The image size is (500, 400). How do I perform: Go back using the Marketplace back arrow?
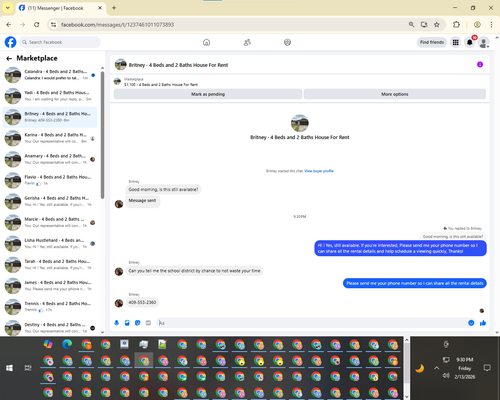tap(9, 59)
